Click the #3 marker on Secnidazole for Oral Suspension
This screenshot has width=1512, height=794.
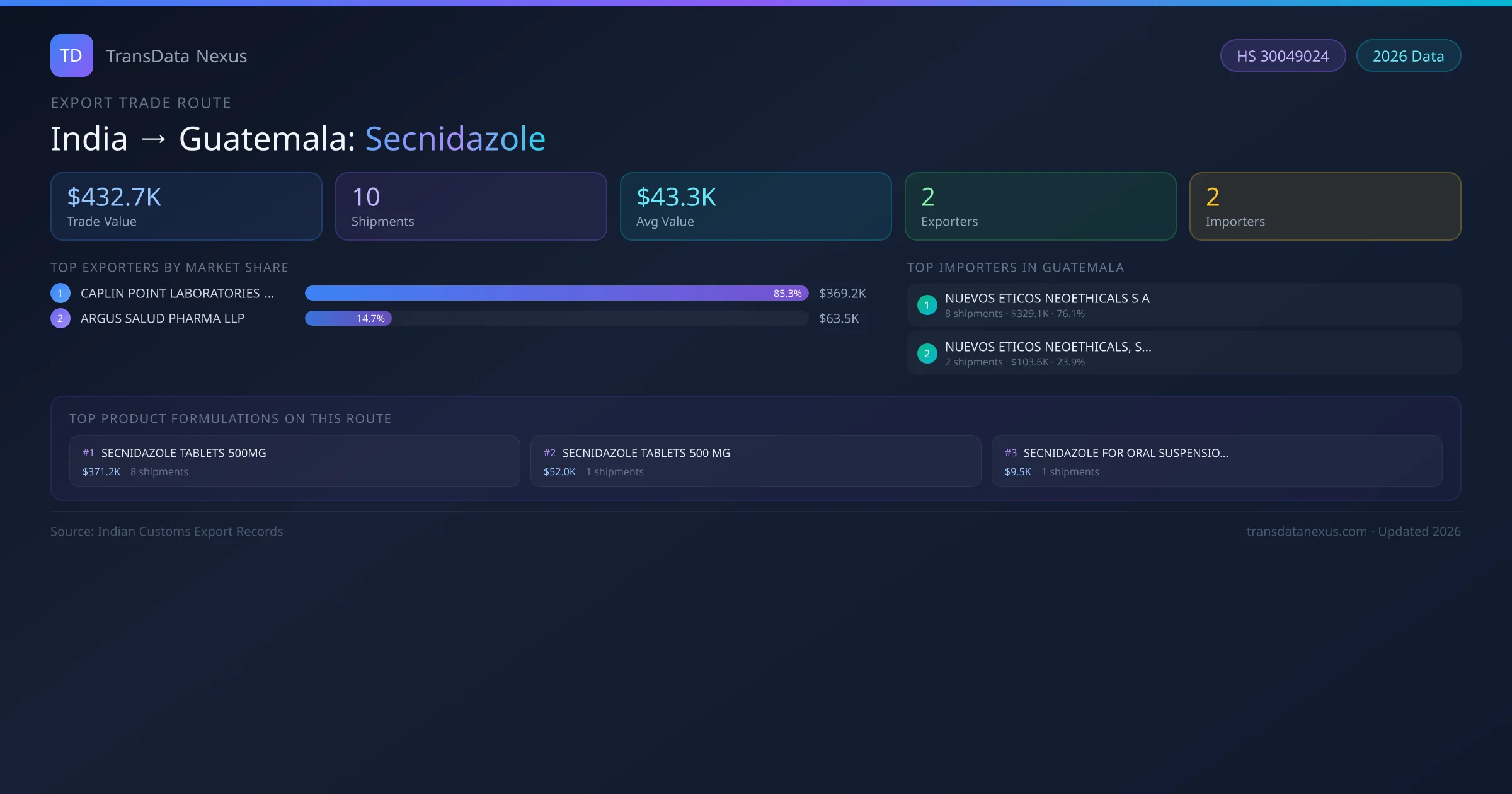pos(1011,452)
